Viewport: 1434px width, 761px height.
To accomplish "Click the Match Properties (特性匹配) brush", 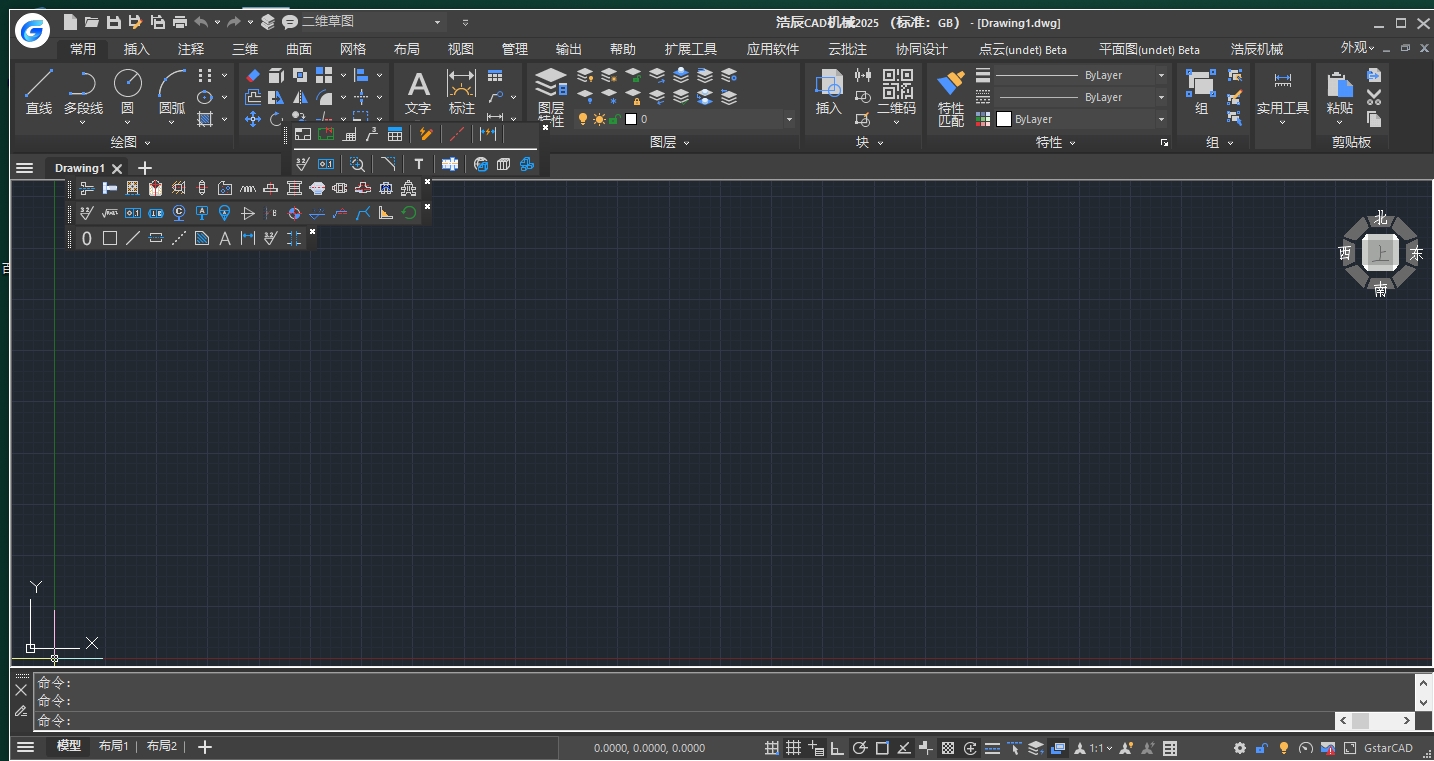I will click(951, 97).
